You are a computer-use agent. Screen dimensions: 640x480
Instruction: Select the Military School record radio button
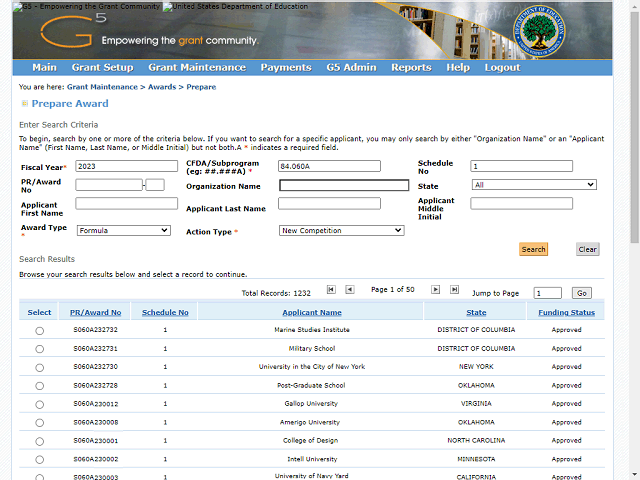point(40,349)
